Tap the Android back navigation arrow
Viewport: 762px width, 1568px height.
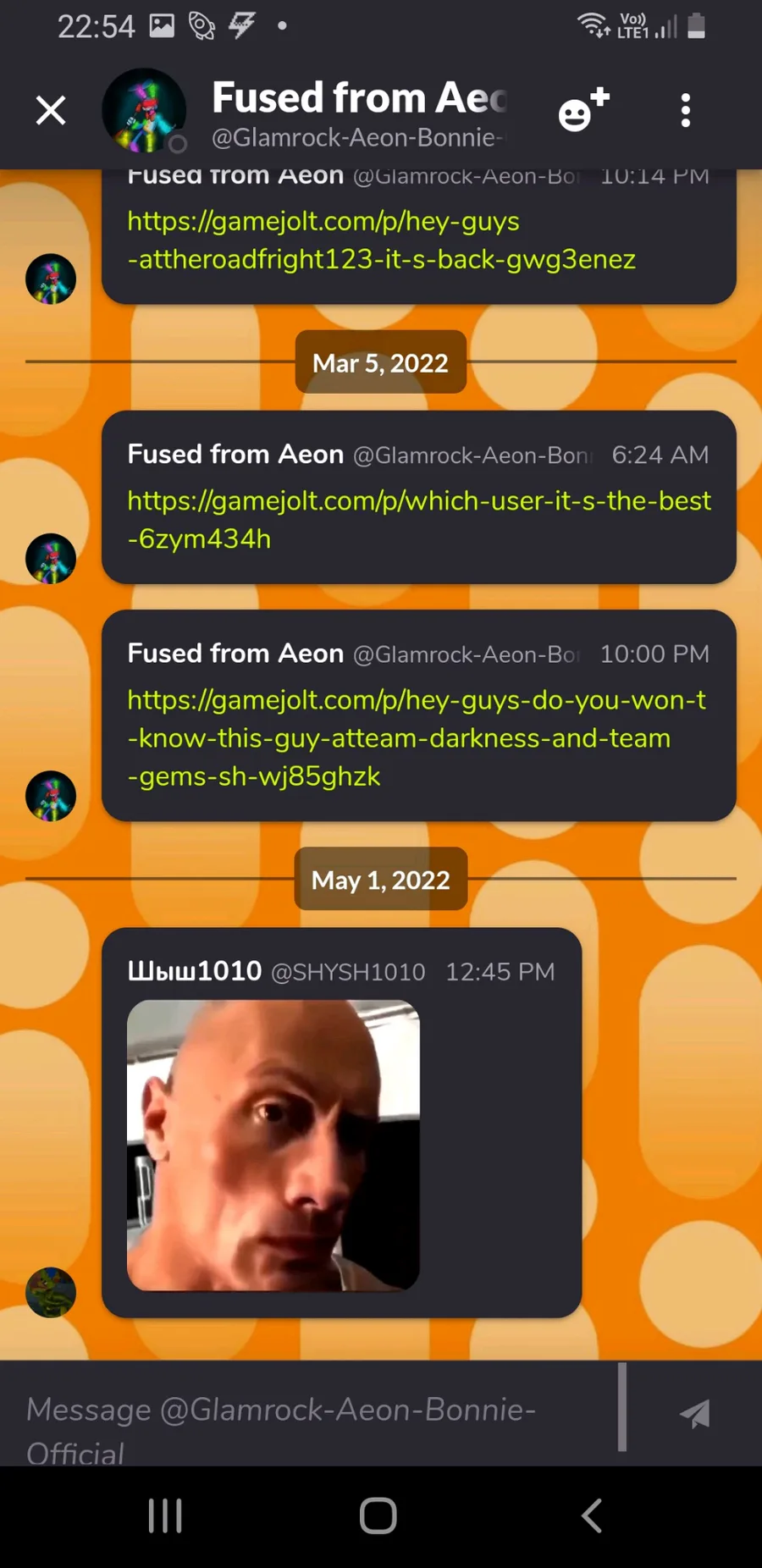(x=592, y=1516)
